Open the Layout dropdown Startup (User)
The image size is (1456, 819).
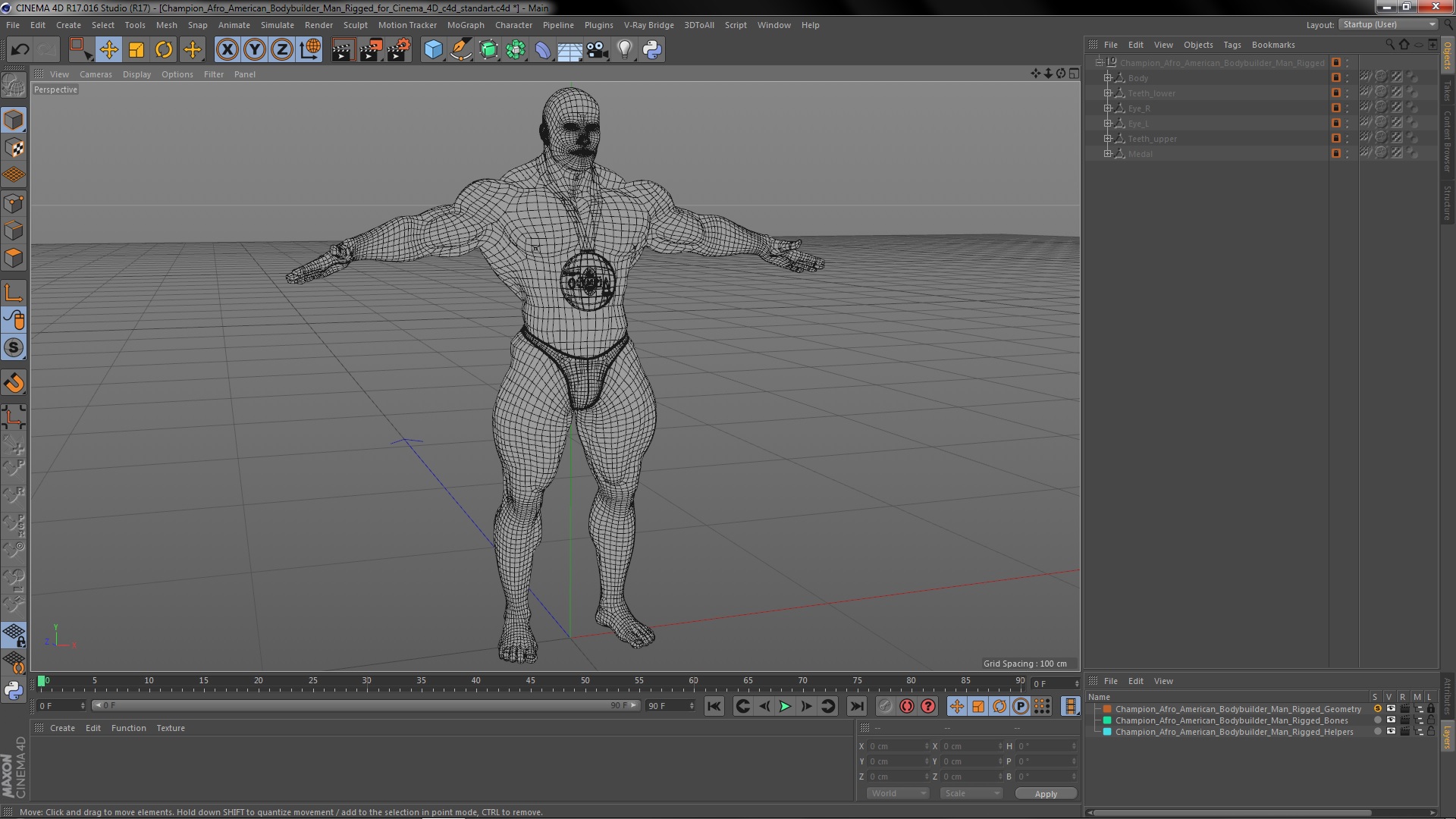[1389, 24]
